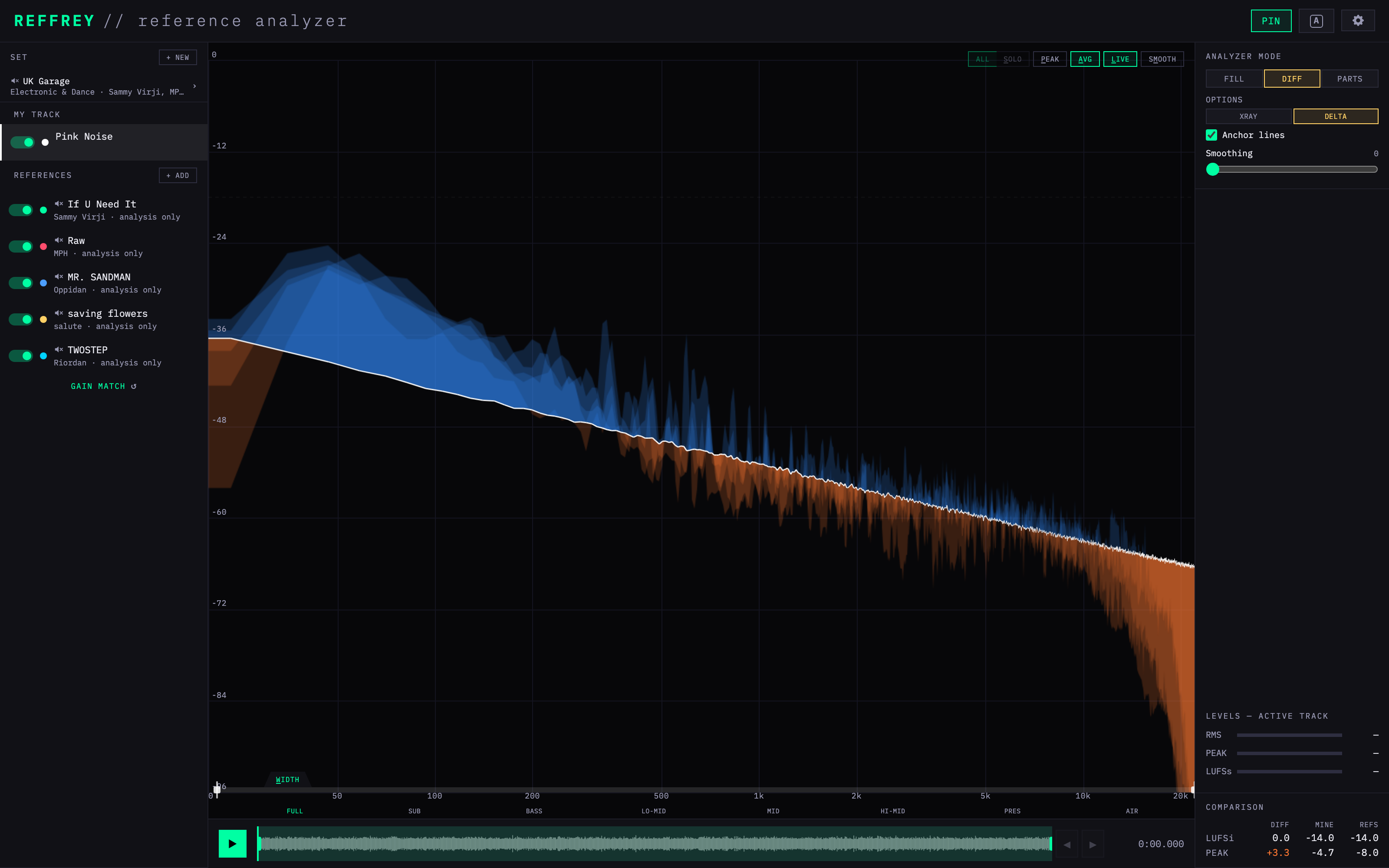Disable the TWOSTEP reference toggle
1389x868 pixels.
click(21, 356)
